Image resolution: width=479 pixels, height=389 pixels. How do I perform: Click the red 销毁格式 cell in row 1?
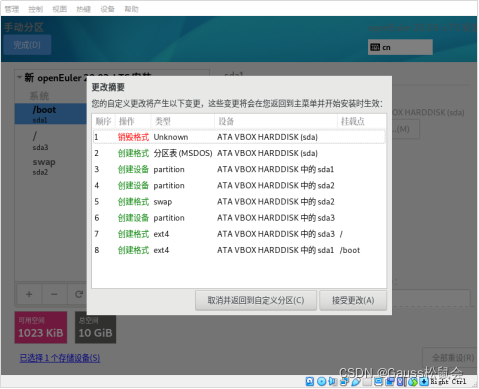pyautogui.click(x=133, y=137)
